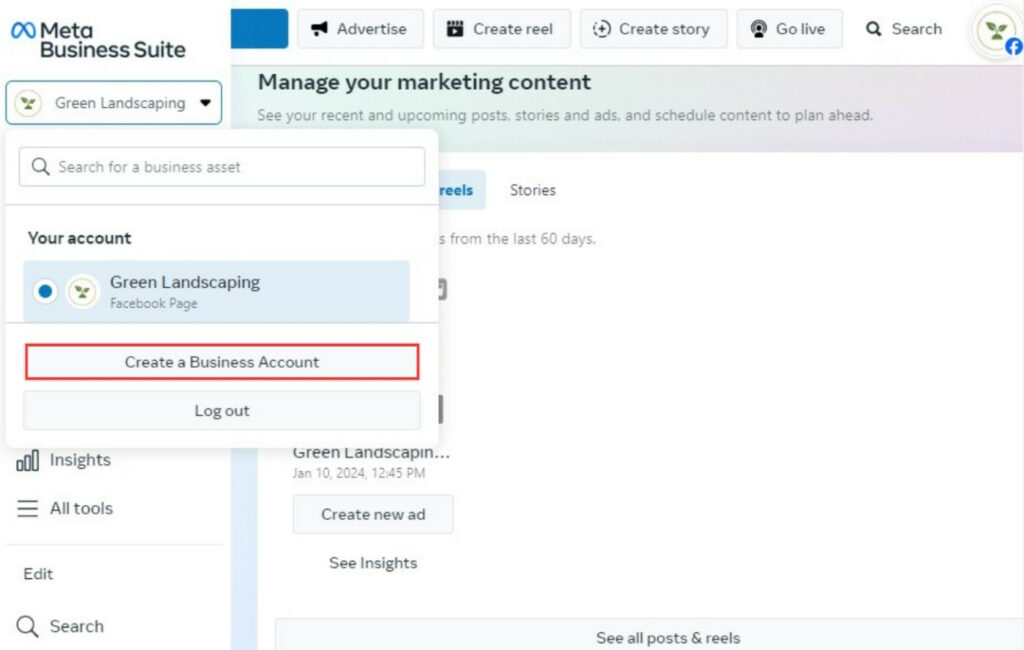Click the page avatar in account selector
This screenshot has height=650, width=1024.
(x=28, y=103)
